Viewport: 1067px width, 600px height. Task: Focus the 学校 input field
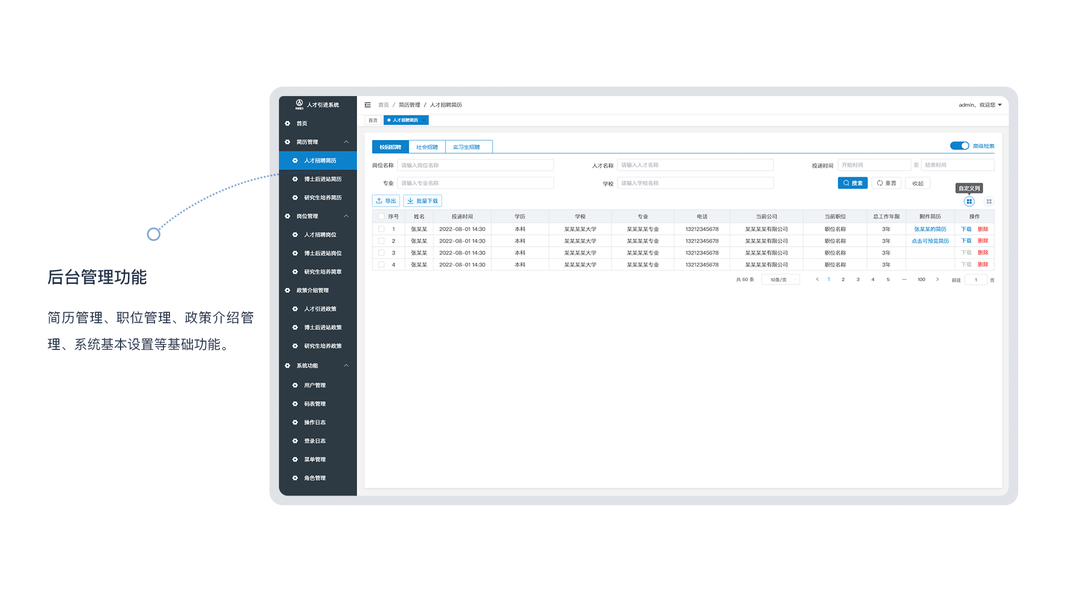point(695,183)
